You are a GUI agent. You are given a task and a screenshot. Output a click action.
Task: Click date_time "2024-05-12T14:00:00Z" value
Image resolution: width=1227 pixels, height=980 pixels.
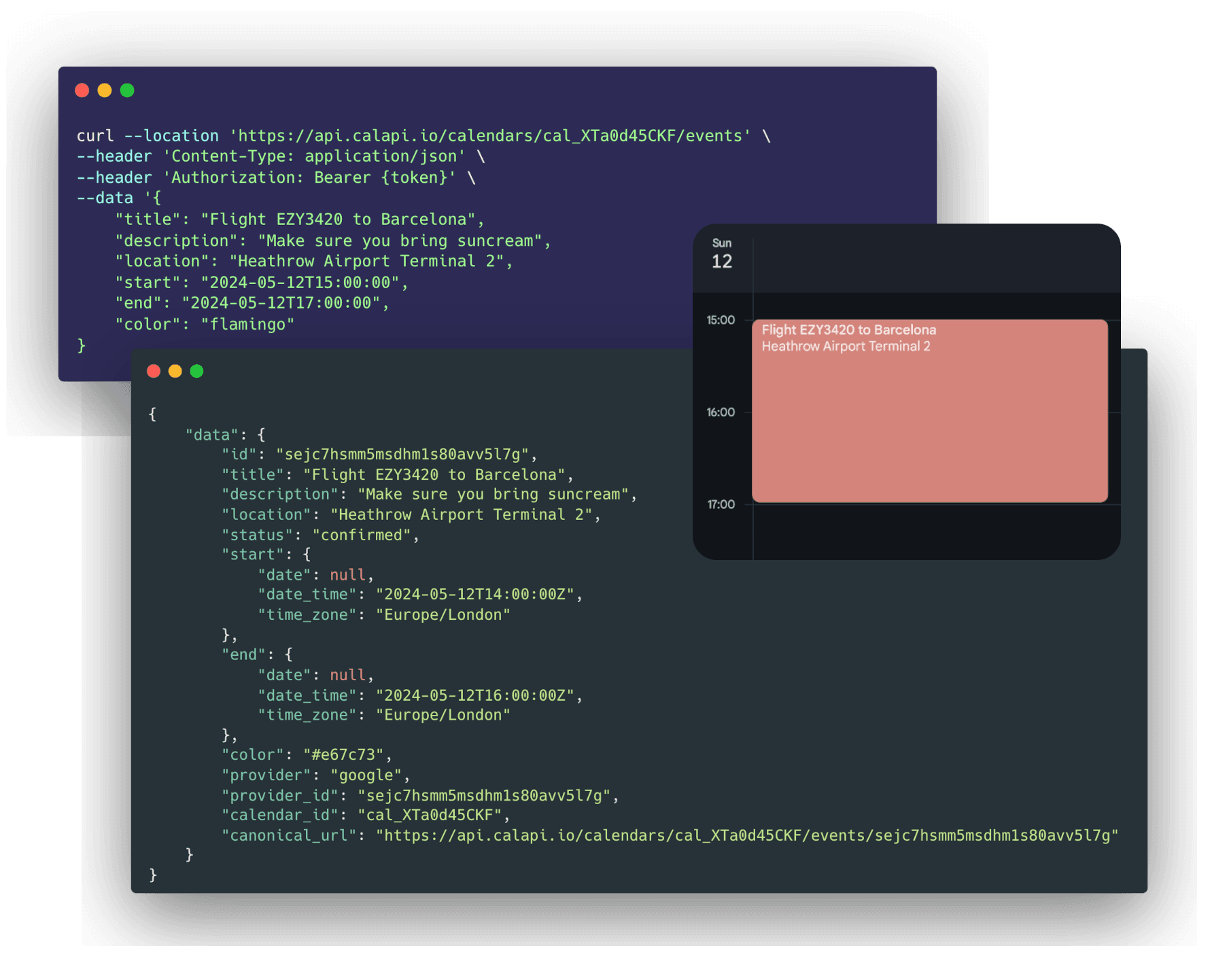click(474, 595)
